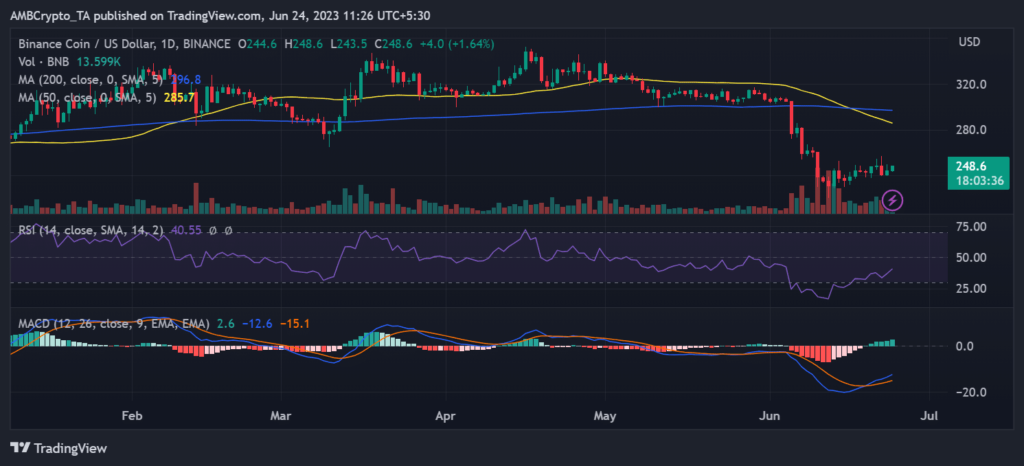Click the blue 296.8 MA value
1024x466 pixels.
(x=186, y=80)
